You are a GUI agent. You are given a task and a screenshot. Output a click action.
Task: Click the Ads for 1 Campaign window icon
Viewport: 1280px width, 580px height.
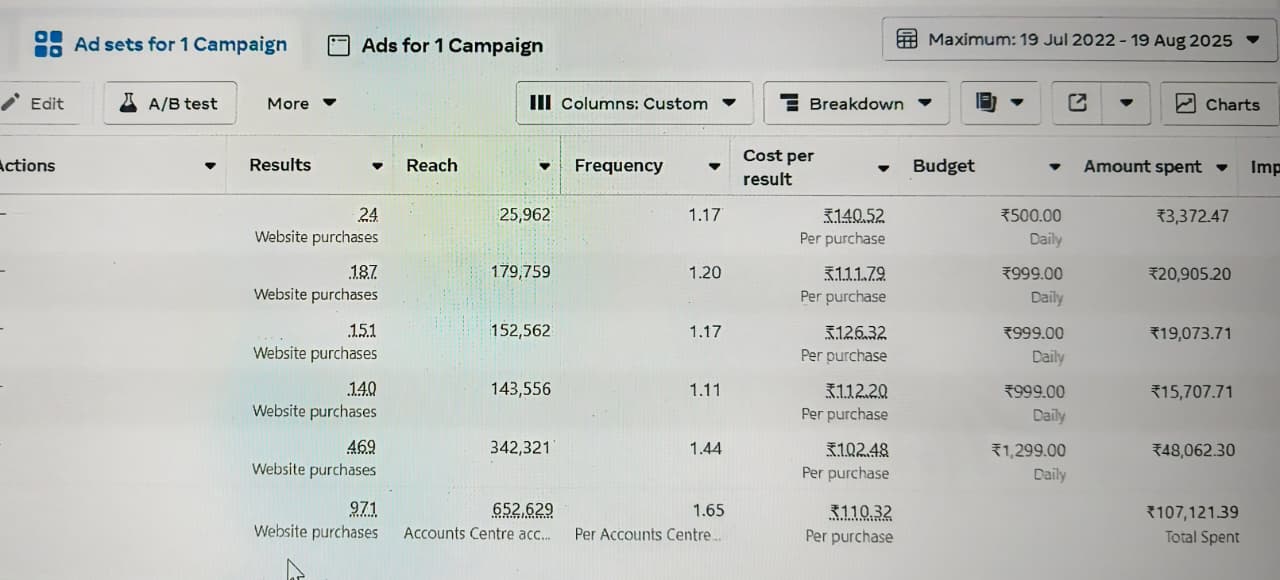(339, 45)
